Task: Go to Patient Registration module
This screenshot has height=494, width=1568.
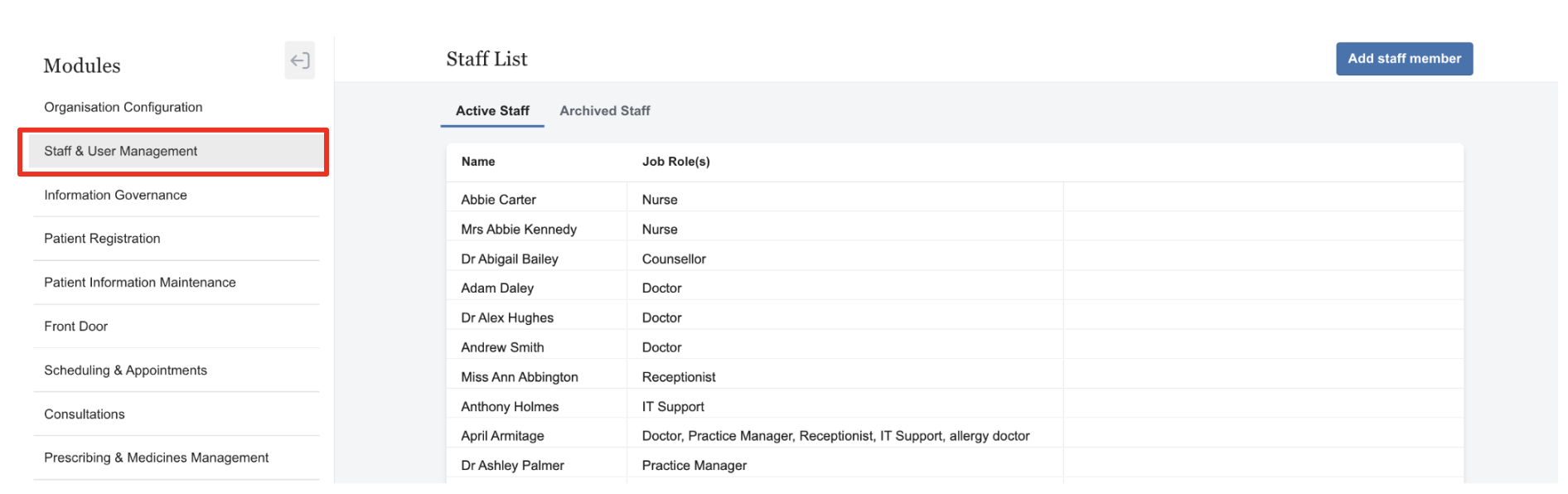Action: 102,239
